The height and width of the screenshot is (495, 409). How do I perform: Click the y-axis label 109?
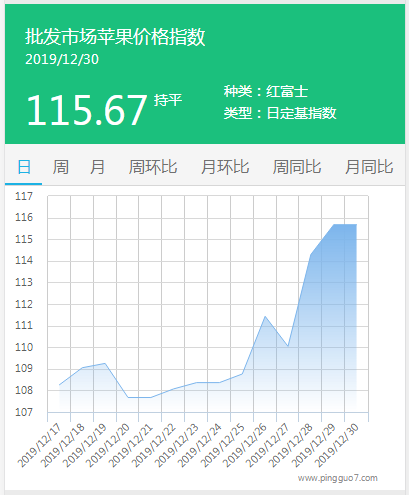point(24,368)
